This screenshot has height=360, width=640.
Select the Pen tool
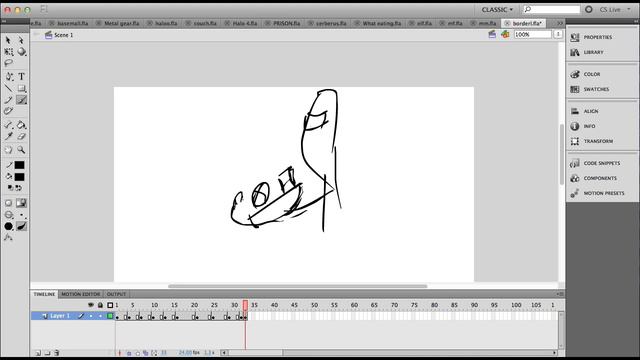pos(8,76)
